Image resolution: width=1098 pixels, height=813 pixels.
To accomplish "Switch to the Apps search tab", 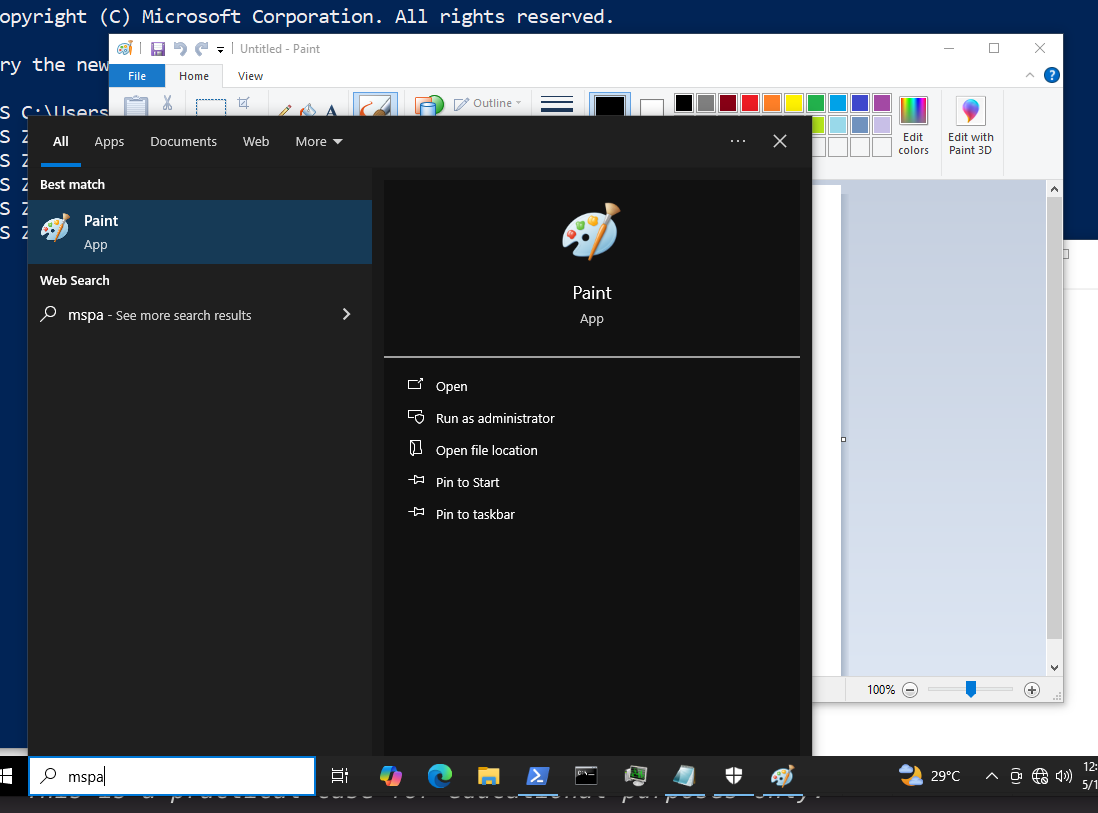I will click(109, 141).
